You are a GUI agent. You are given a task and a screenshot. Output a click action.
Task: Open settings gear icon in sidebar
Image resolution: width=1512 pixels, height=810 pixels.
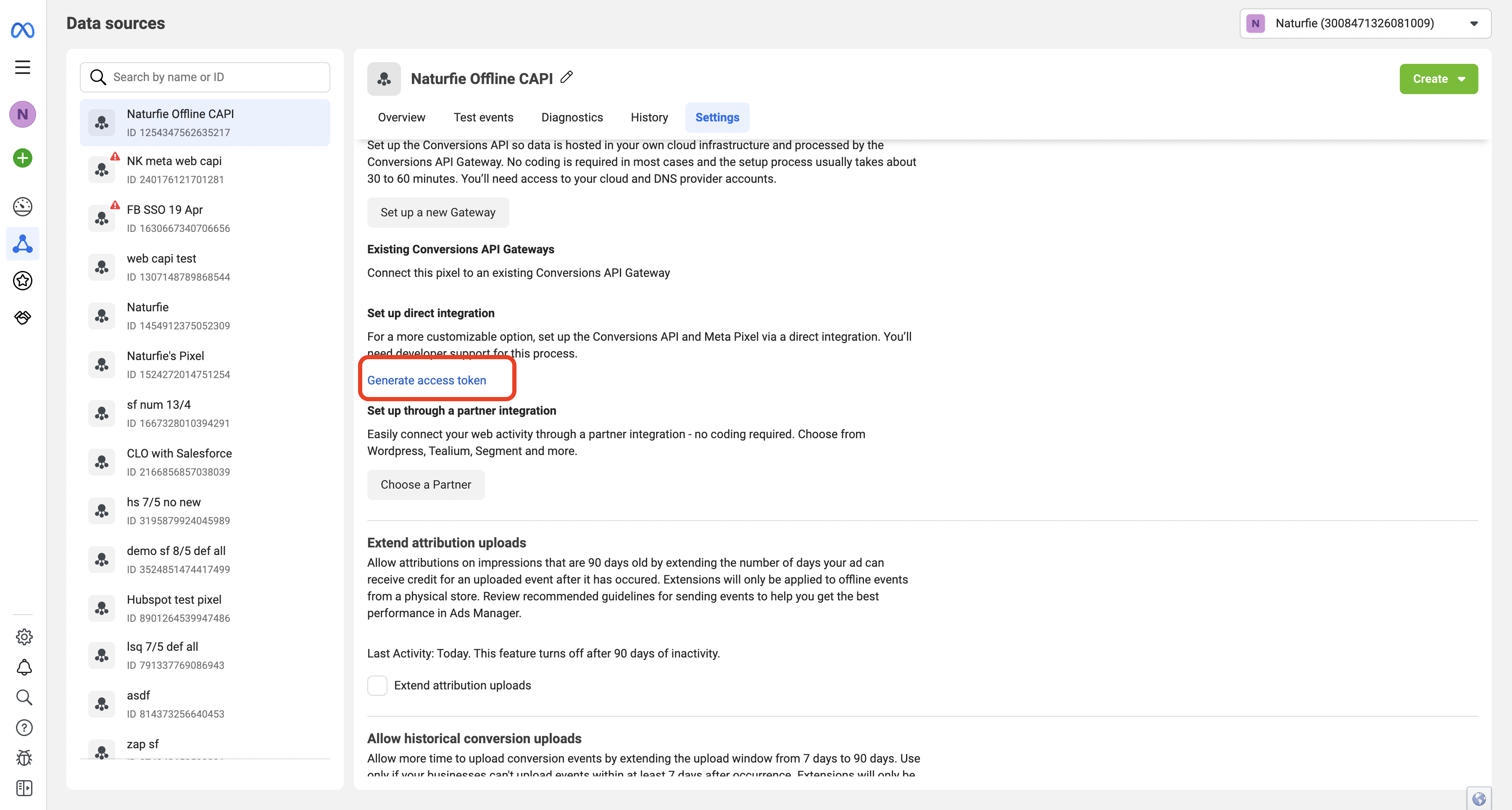click(24, 637)
